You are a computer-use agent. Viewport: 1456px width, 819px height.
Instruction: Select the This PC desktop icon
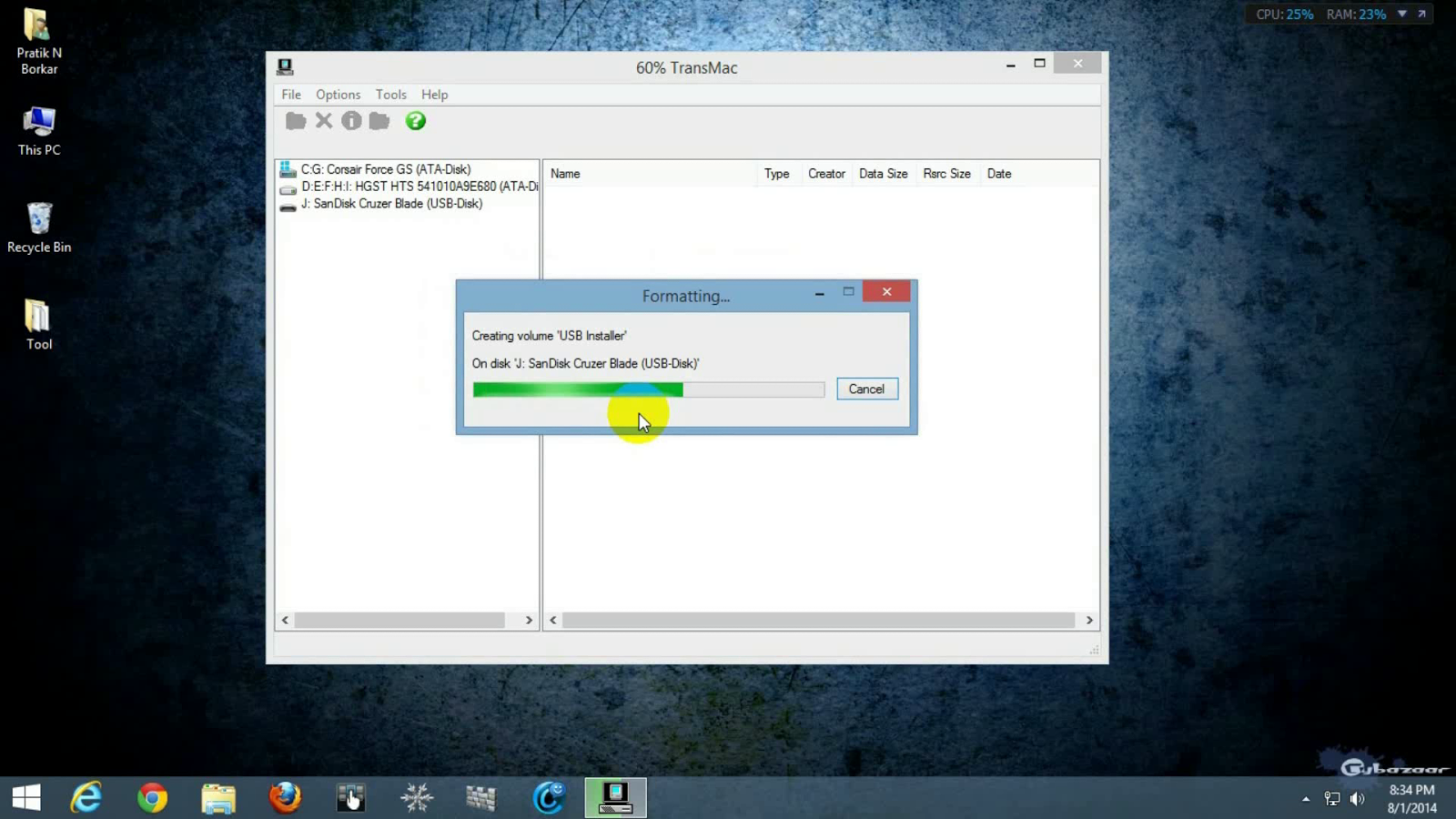pyautogui.click(x=39, y=131)
